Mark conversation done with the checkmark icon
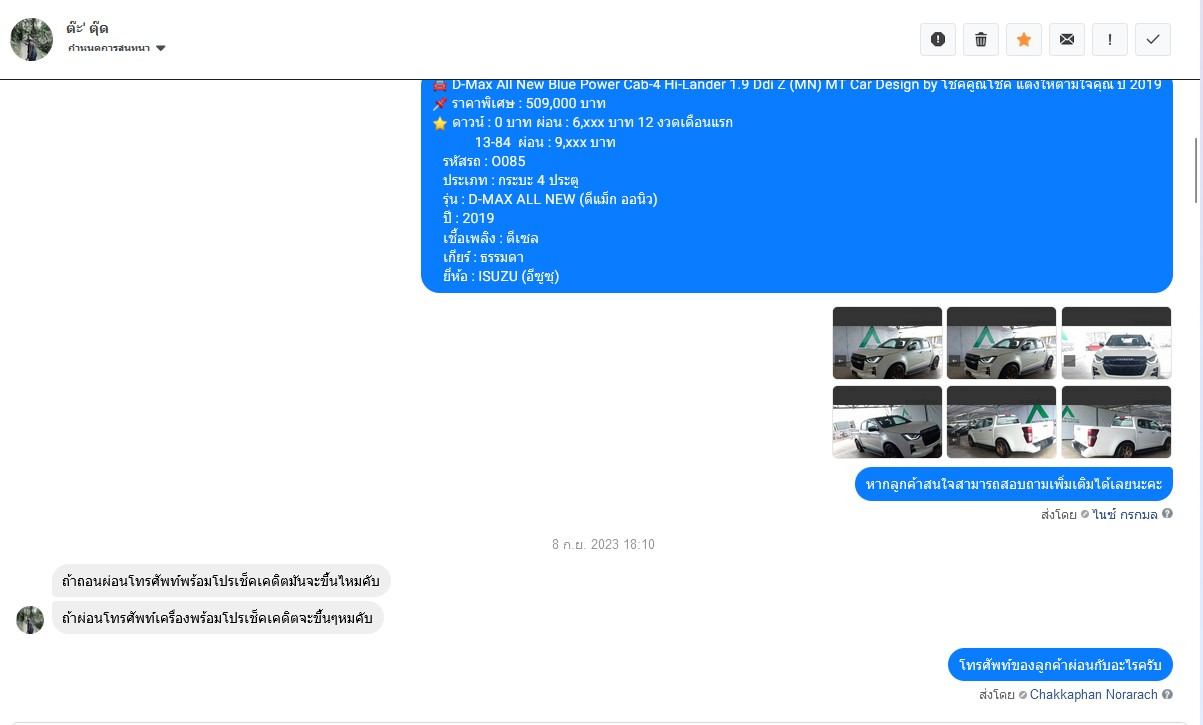 (x=1153, y=39)
